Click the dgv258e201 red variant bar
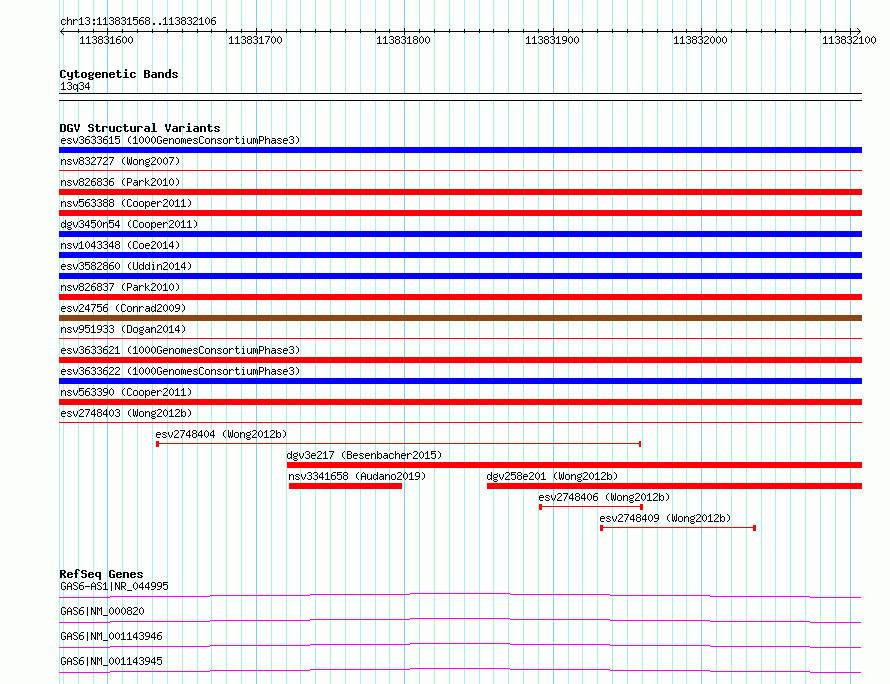Image resolution: width=890 pixels, height=684 pixels. tap(674, 486)
